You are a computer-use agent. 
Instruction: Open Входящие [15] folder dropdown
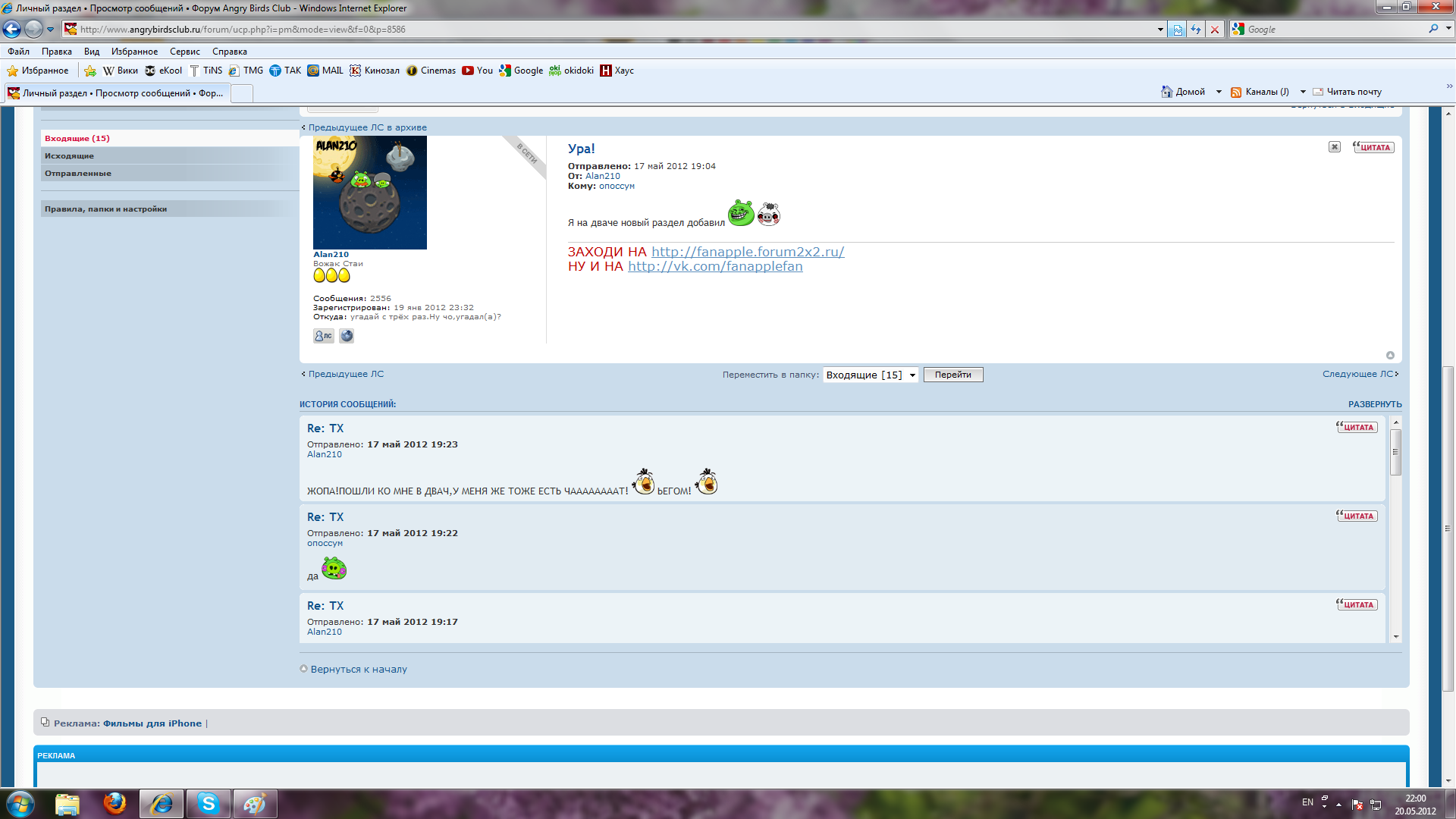871,375
